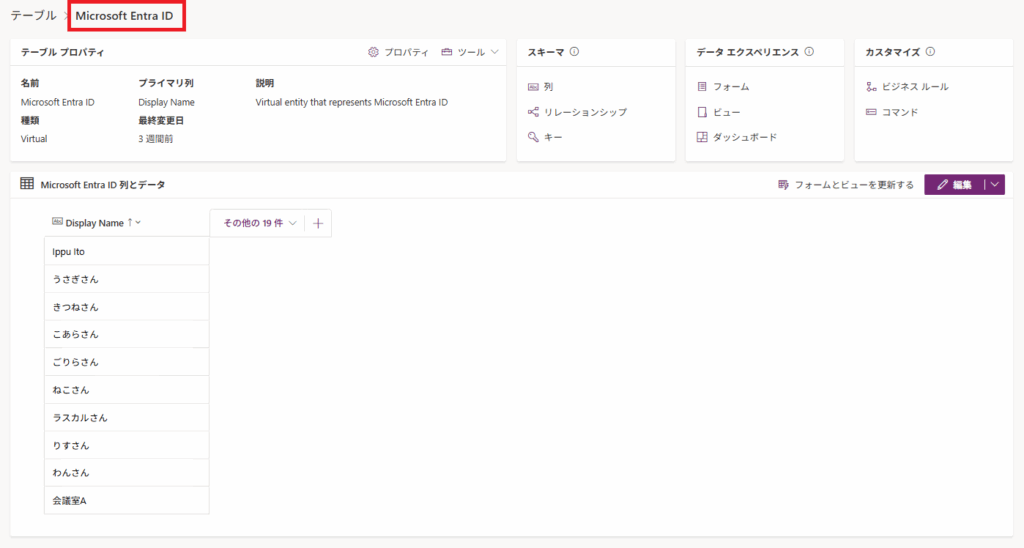Select the Ippu Ito cell
This screenshot has width=1024, height=548.
point(127,251)
